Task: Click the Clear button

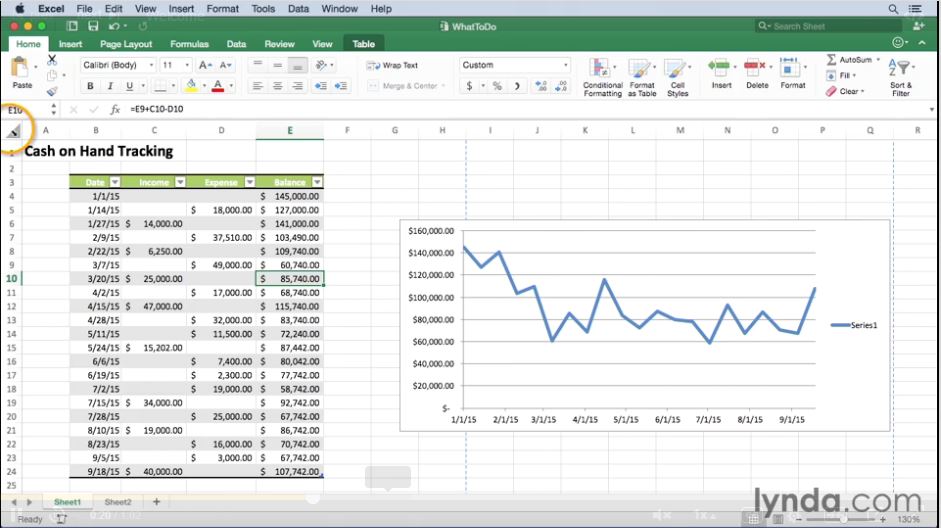Action: tap(844, 91)
